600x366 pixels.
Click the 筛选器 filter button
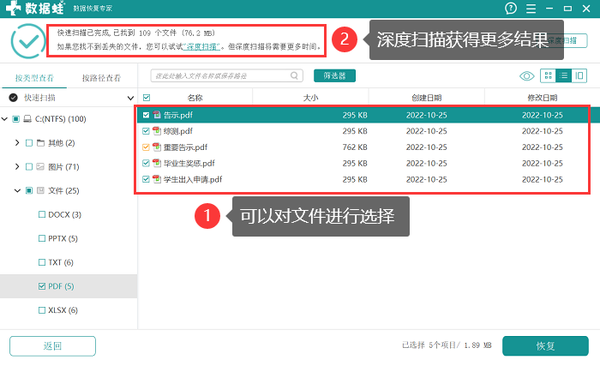(x=334, y=76)
